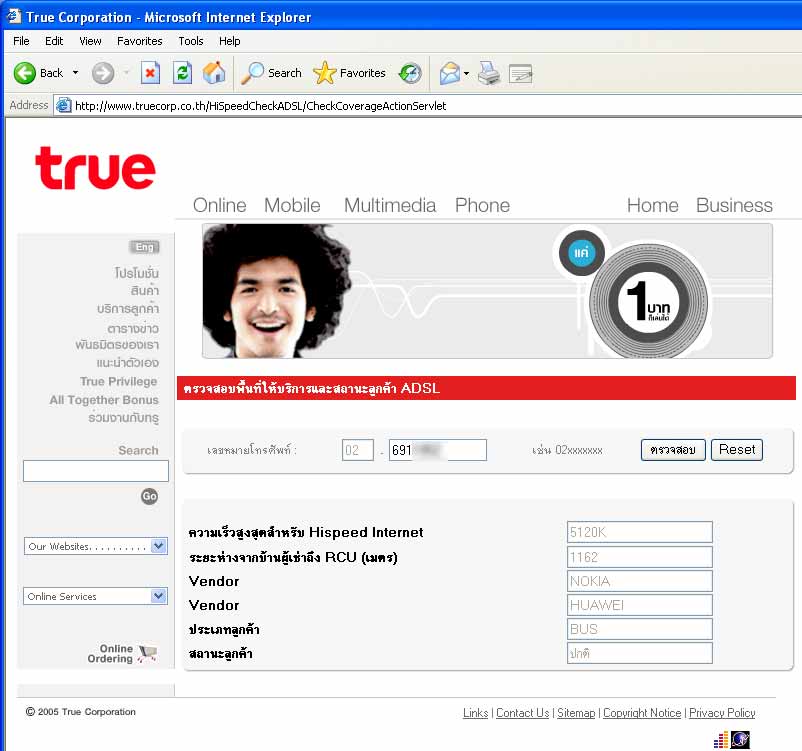Select the Mobile navigation tab

[x=292, y=205]
